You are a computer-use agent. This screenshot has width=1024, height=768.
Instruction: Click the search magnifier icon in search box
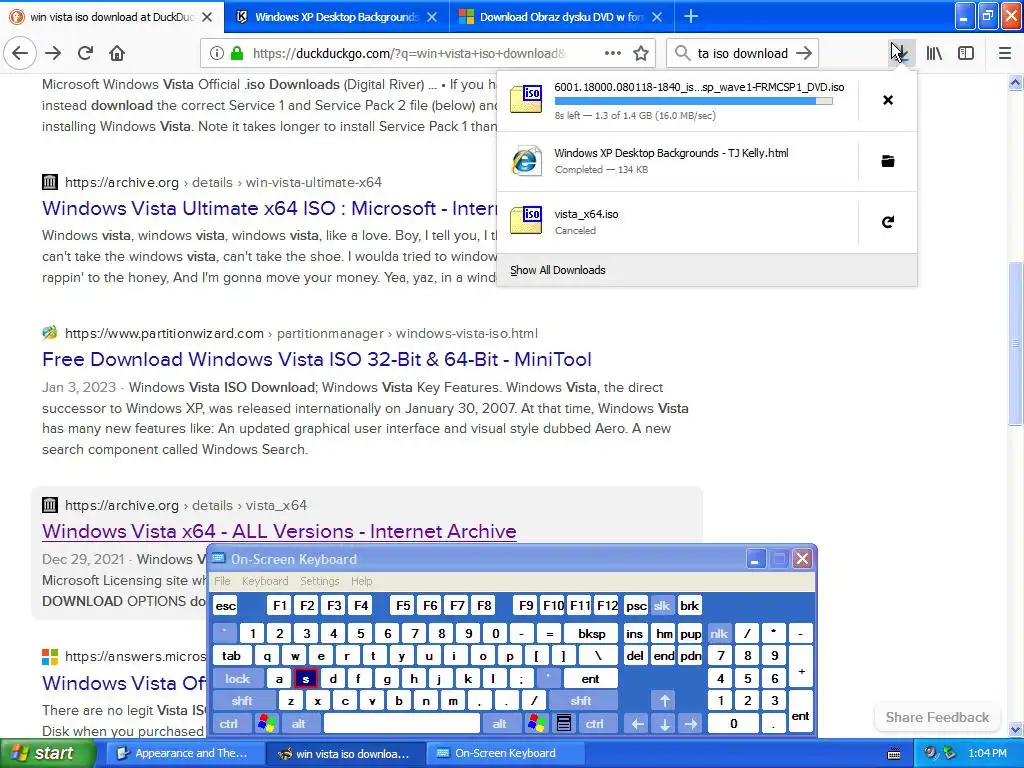(682, 54)
